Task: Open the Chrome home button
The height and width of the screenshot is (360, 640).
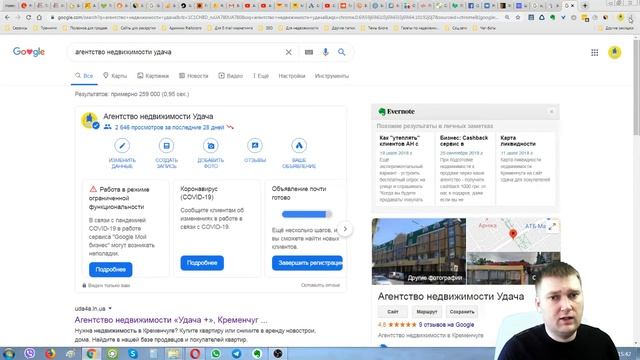Action: [39, 18]
